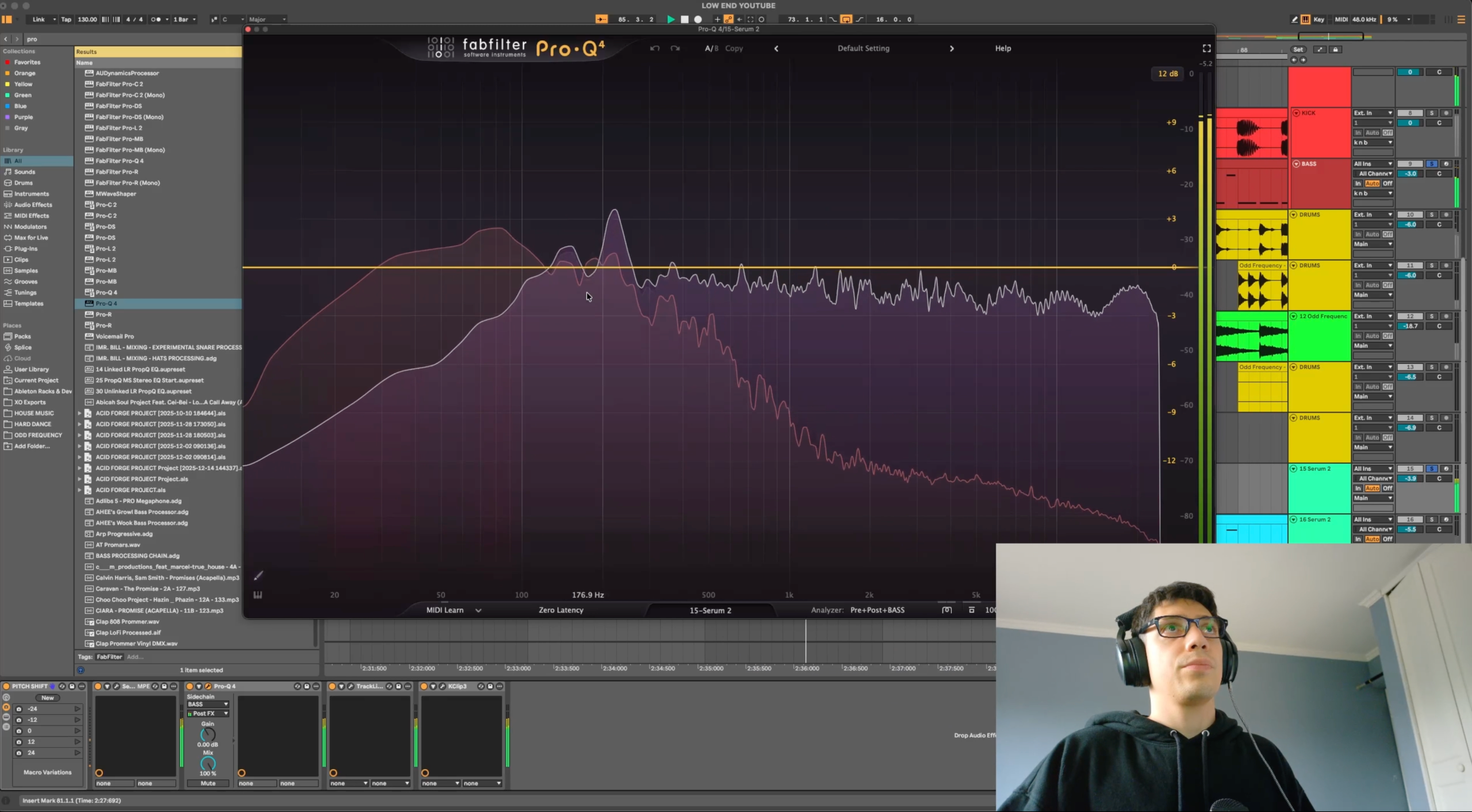Screen dimensions: 1472x812
Task: Adjust the sidechain Gain knob
Action: (x=208, y=734)
